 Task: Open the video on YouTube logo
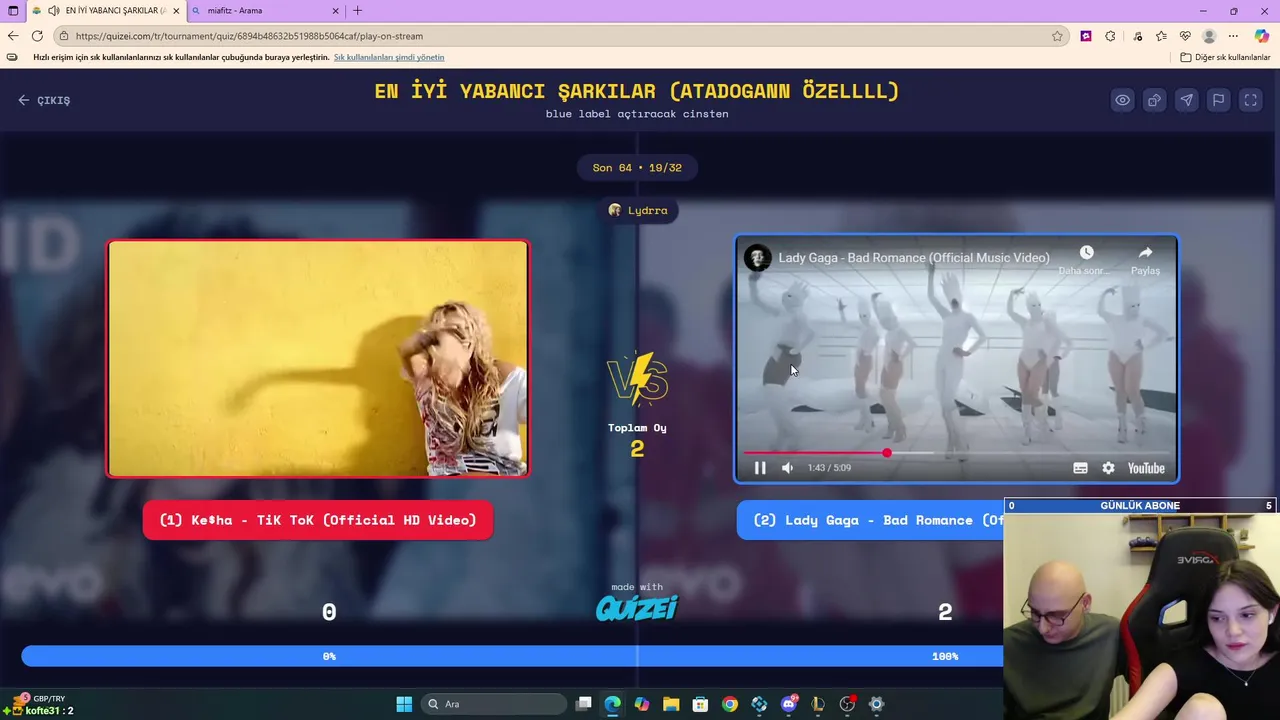[x=1146, y=468]
